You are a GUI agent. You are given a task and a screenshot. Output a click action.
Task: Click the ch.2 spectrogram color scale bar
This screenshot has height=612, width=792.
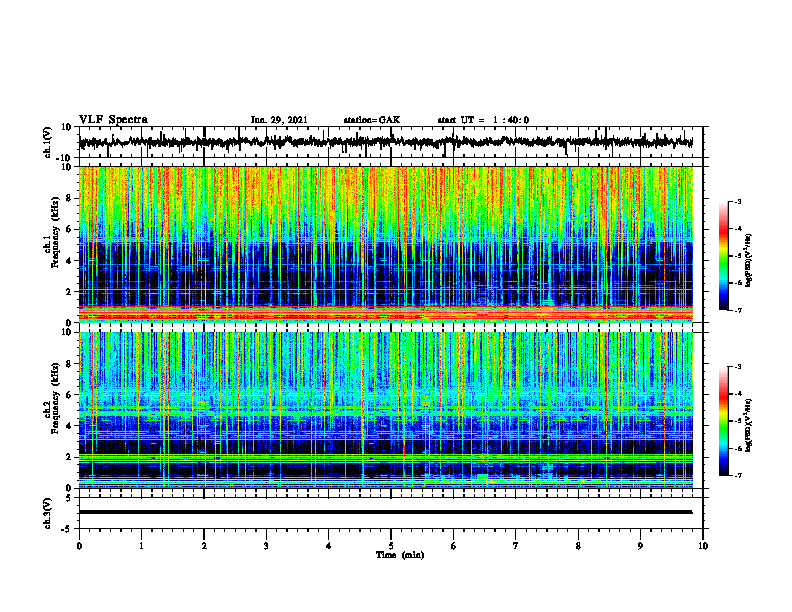(x=724, y=421)
